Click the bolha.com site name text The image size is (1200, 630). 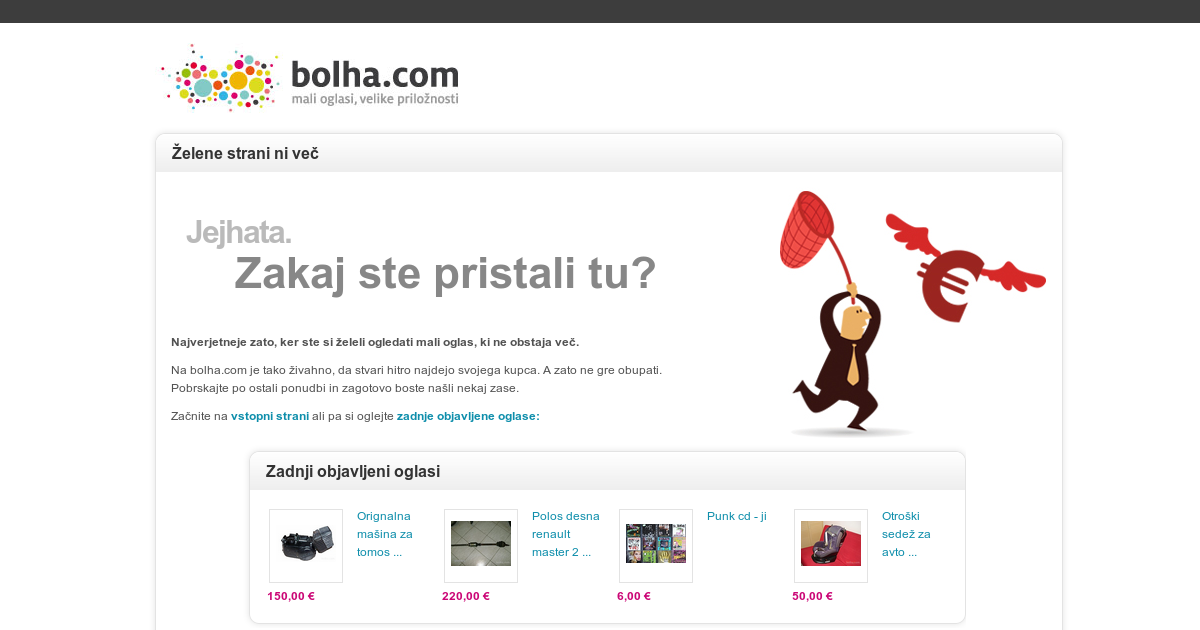tap(375, 75)
